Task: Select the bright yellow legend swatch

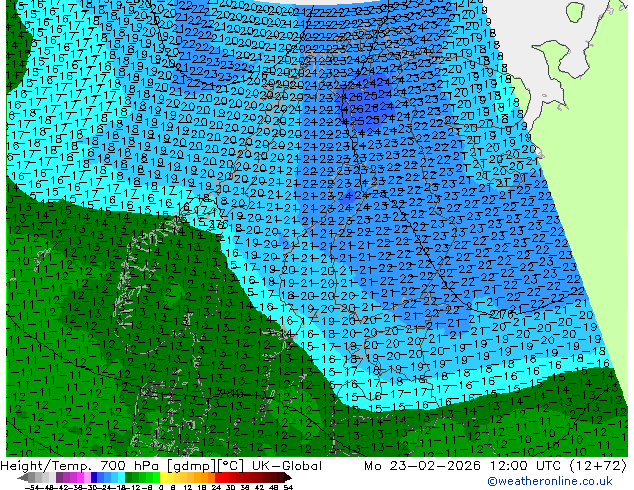Action: point(163,477)
